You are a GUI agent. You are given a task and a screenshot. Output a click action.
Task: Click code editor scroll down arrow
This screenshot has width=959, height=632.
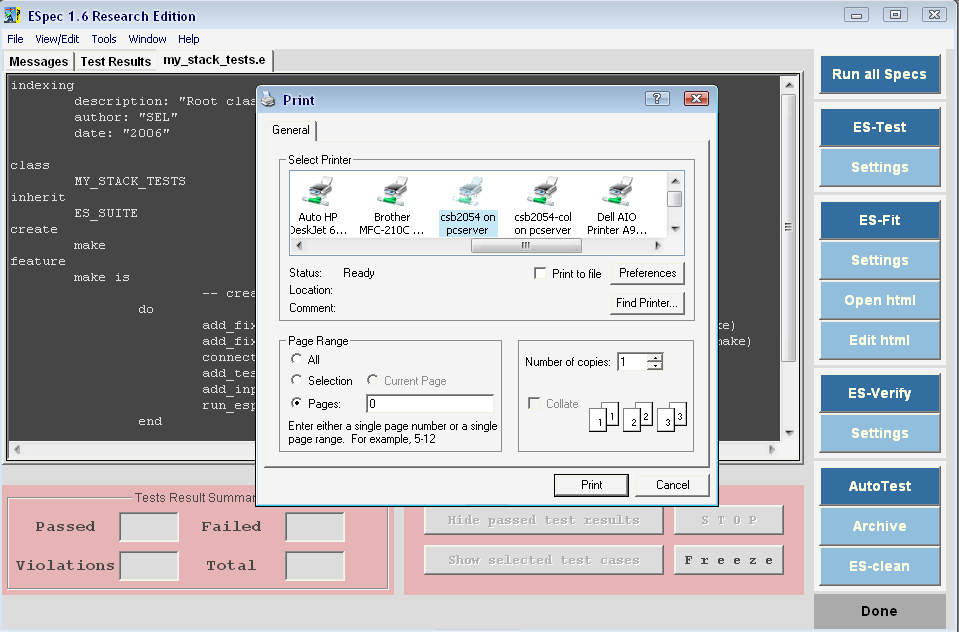(789, 433)
